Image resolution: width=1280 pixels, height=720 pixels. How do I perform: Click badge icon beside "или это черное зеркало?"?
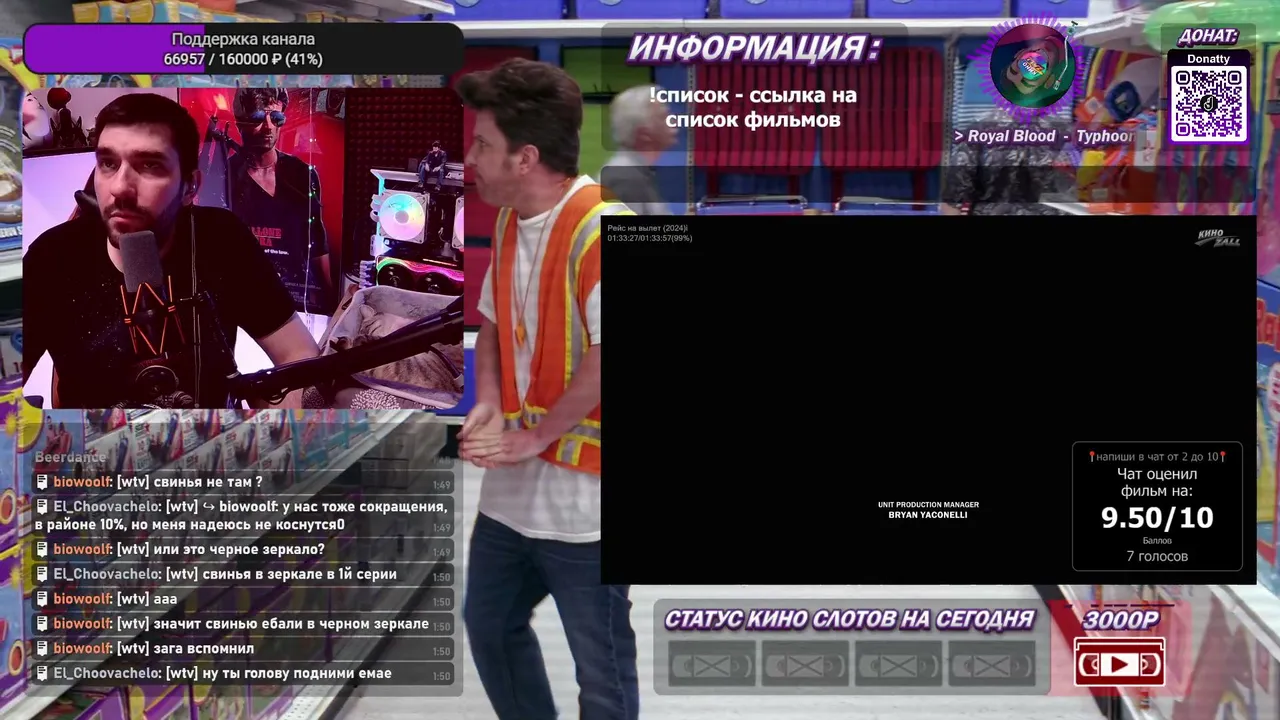(42, 550)
